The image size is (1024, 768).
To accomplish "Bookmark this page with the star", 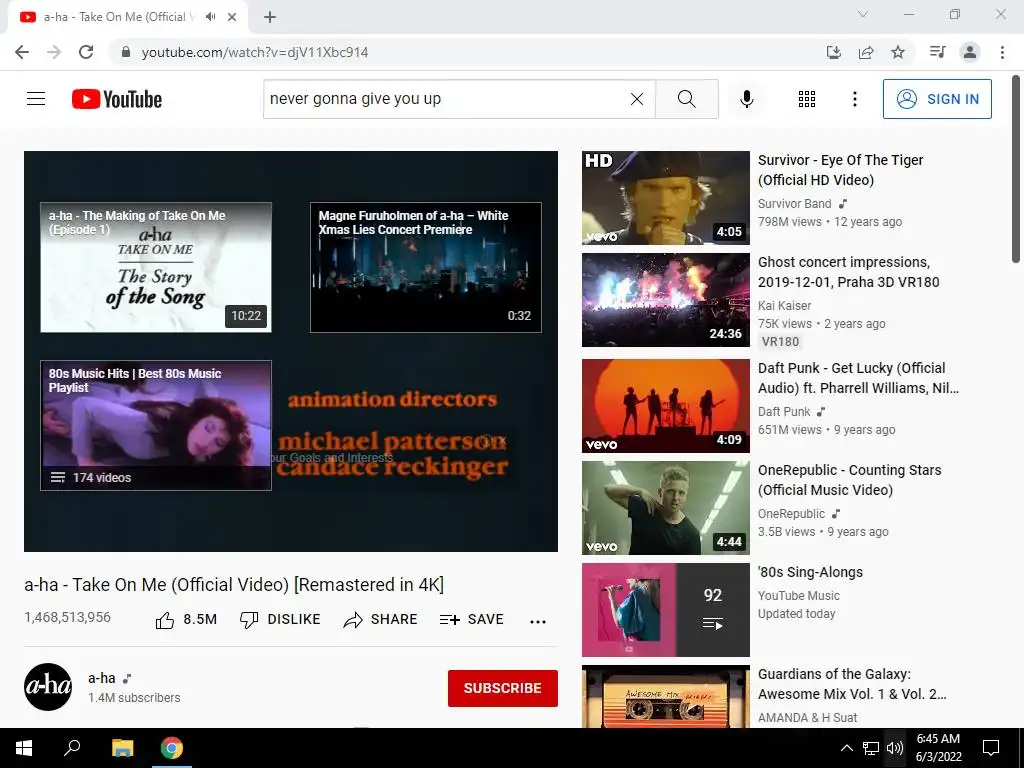I will click(x=898, y=52).
